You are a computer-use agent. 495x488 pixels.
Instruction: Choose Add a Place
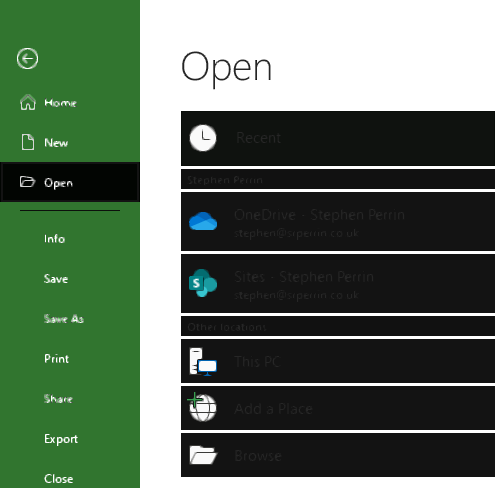tap(338, 408)
